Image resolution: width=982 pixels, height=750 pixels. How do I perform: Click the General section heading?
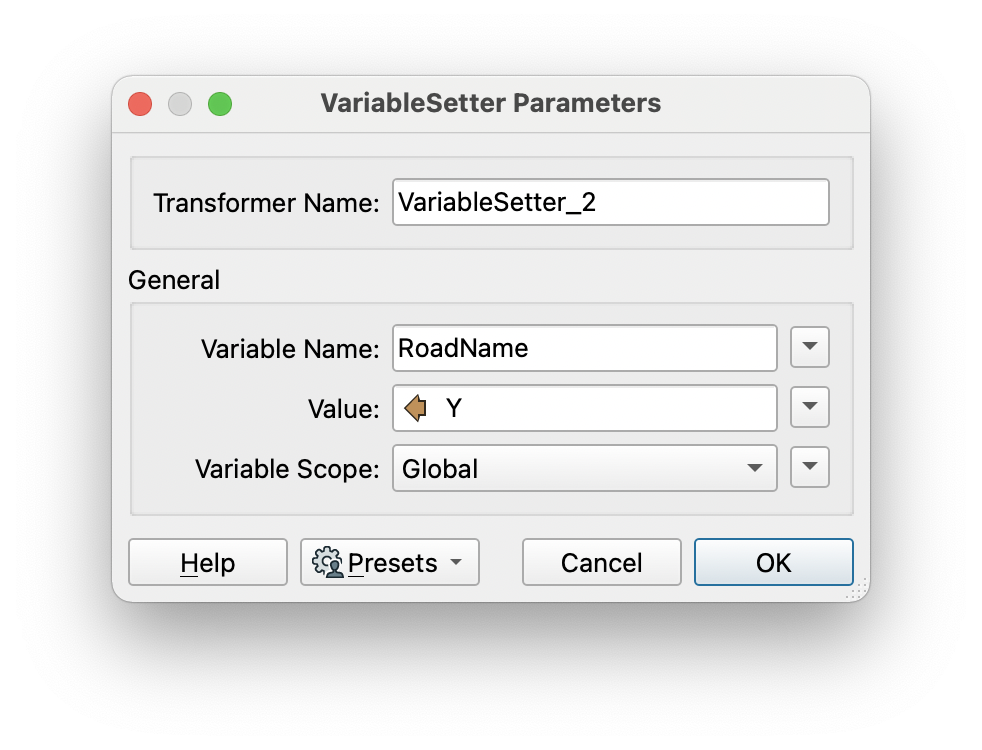click(174, 280)
